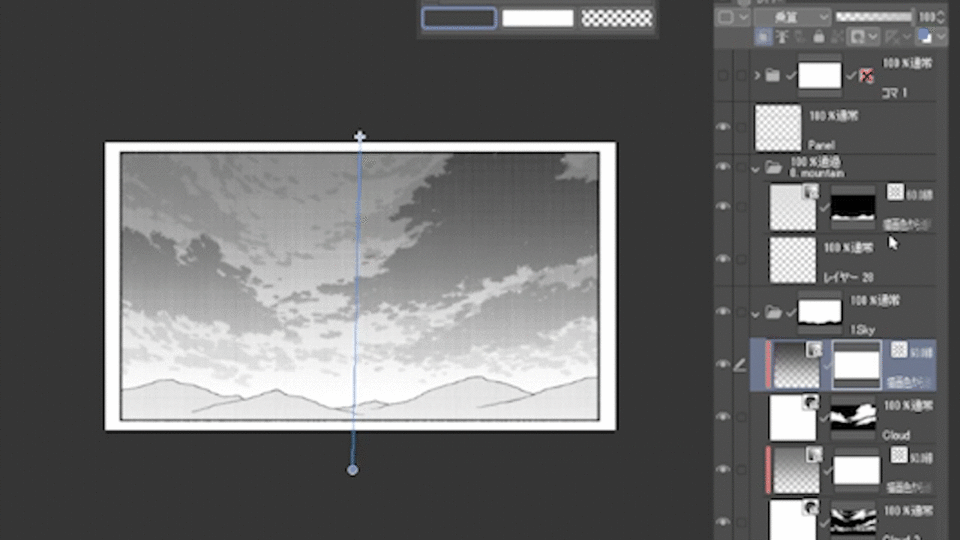Viewport: 960px width, 540px height.
Task: Set as Draft Layer icon
Action: 800,37
